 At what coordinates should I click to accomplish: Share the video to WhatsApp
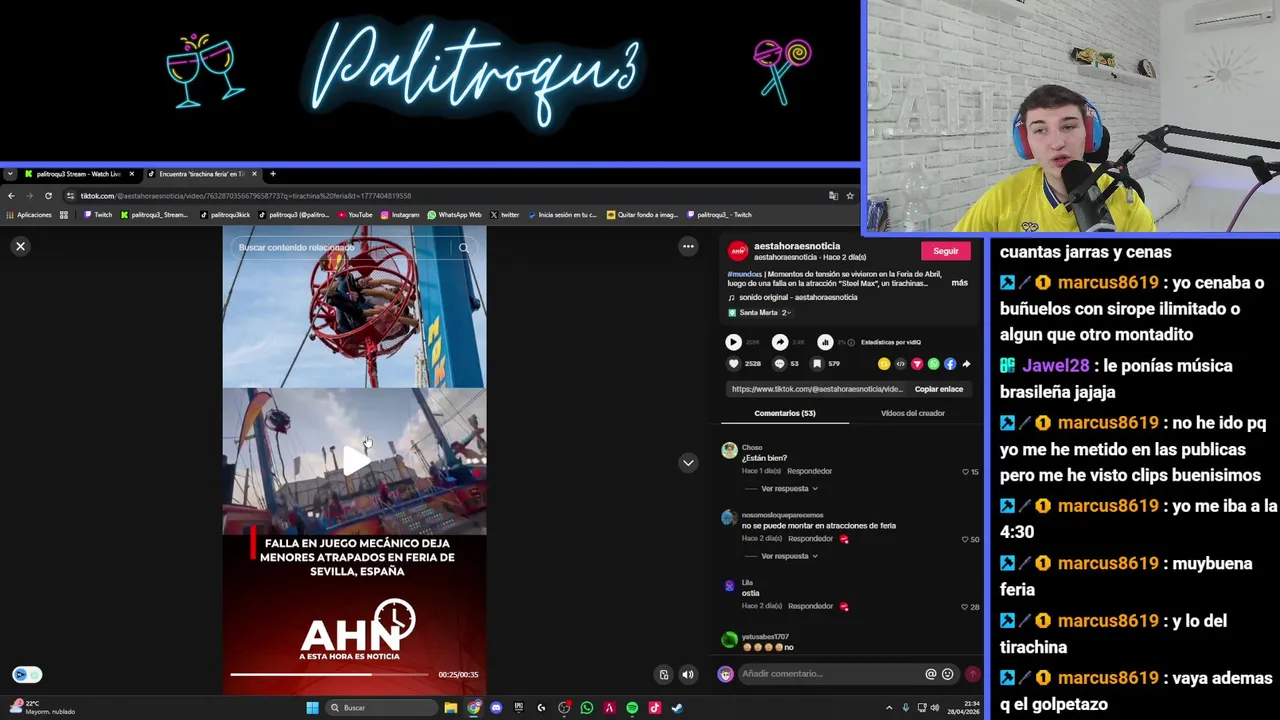tap(933, 364)
